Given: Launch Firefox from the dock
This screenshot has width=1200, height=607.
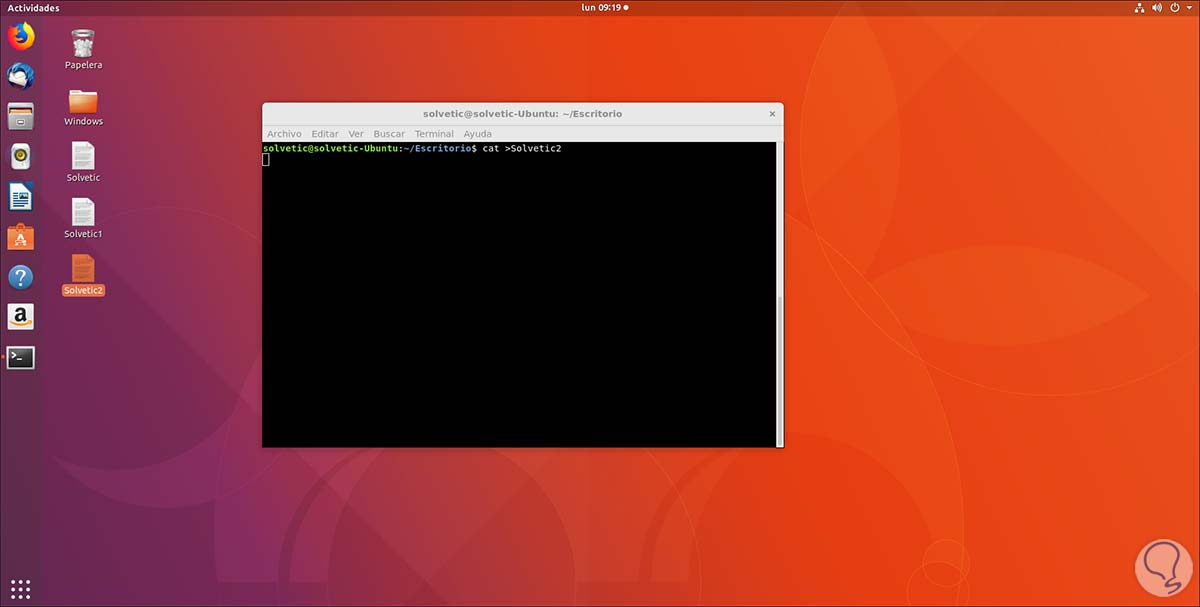Looking at the screenshot, I should (x=20, y=37).
